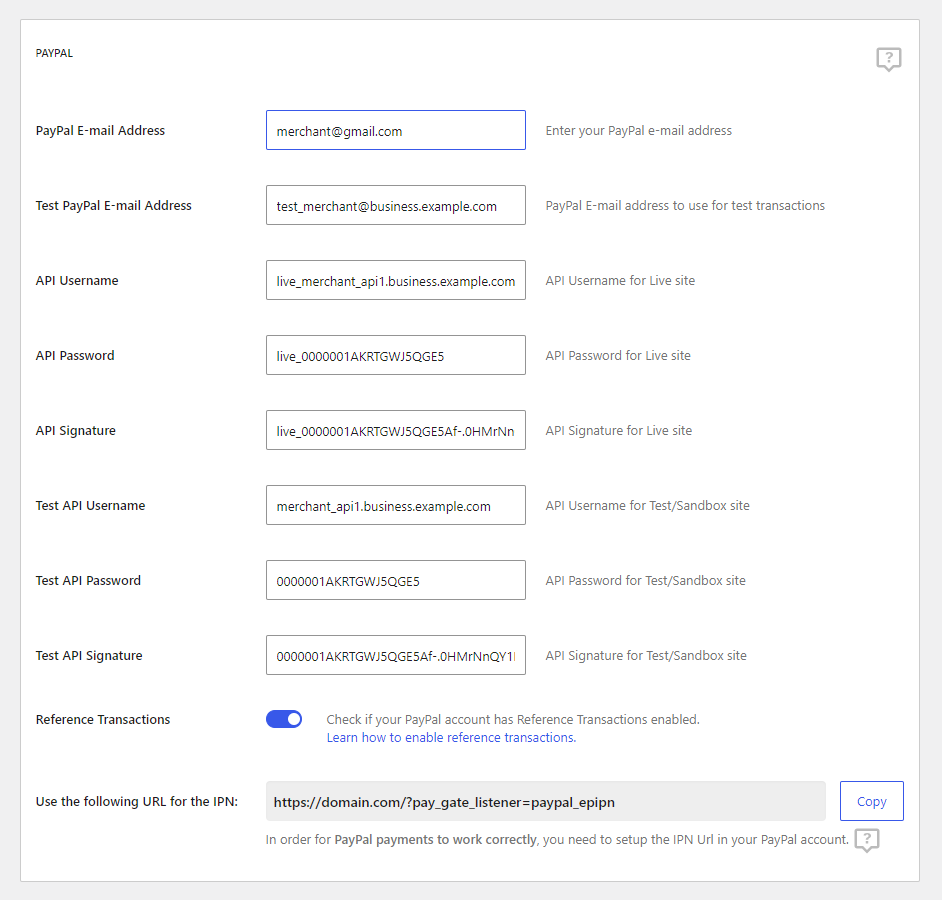
Task: Focus the Test PayPal E-mail Address field
Action: click(x=396, y=205)
